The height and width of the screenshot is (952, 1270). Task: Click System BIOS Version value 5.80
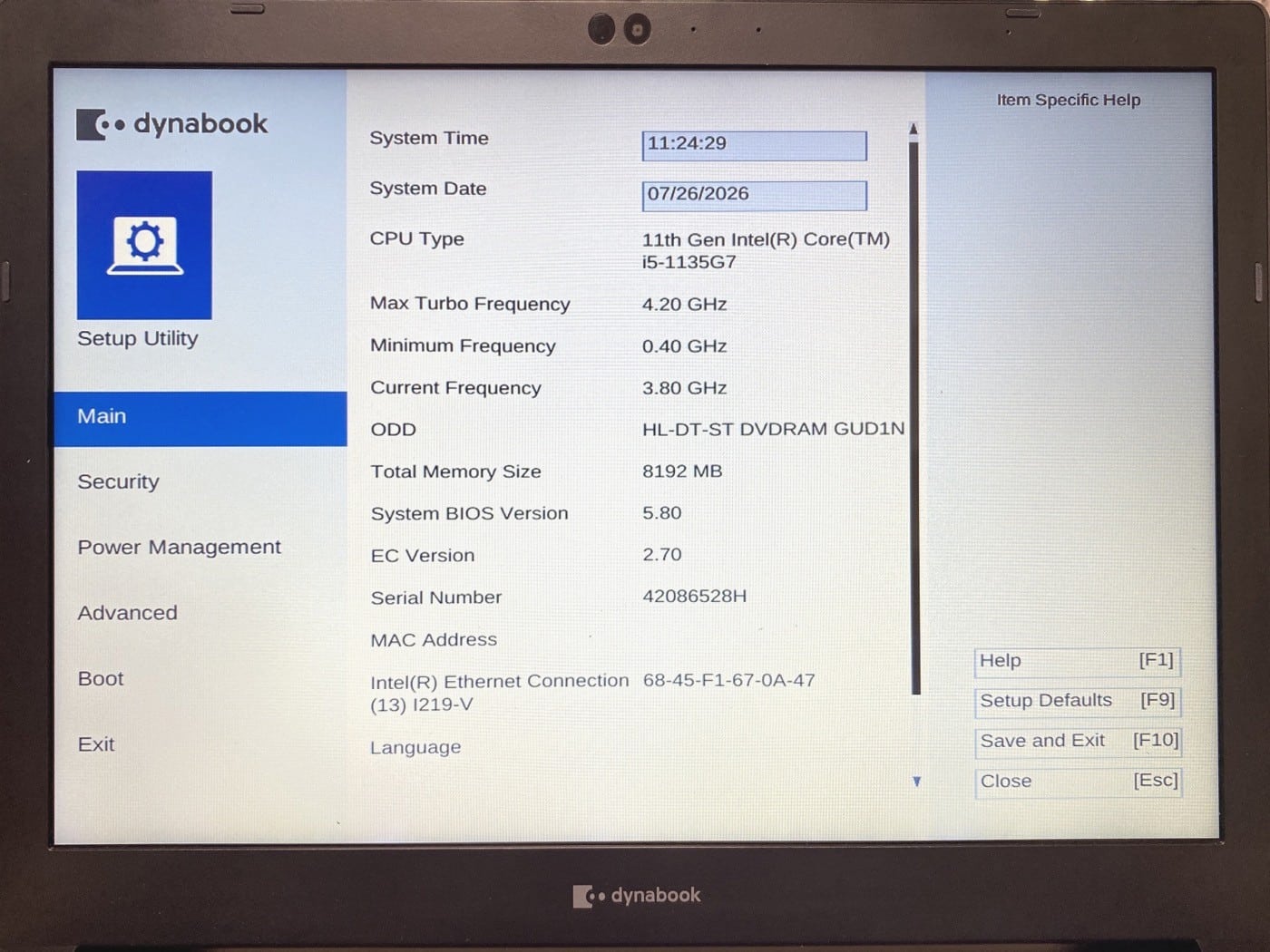pyautogui.click(x=662, y=513)
